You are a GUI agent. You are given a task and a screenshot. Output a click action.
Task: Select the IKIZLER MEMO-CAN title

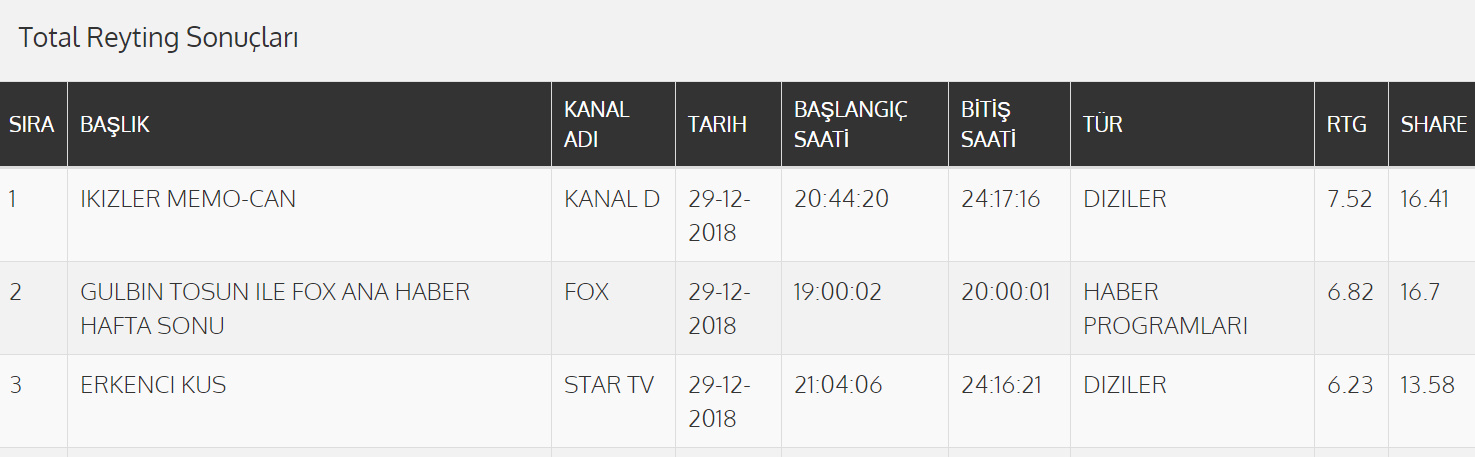[188, 199]
